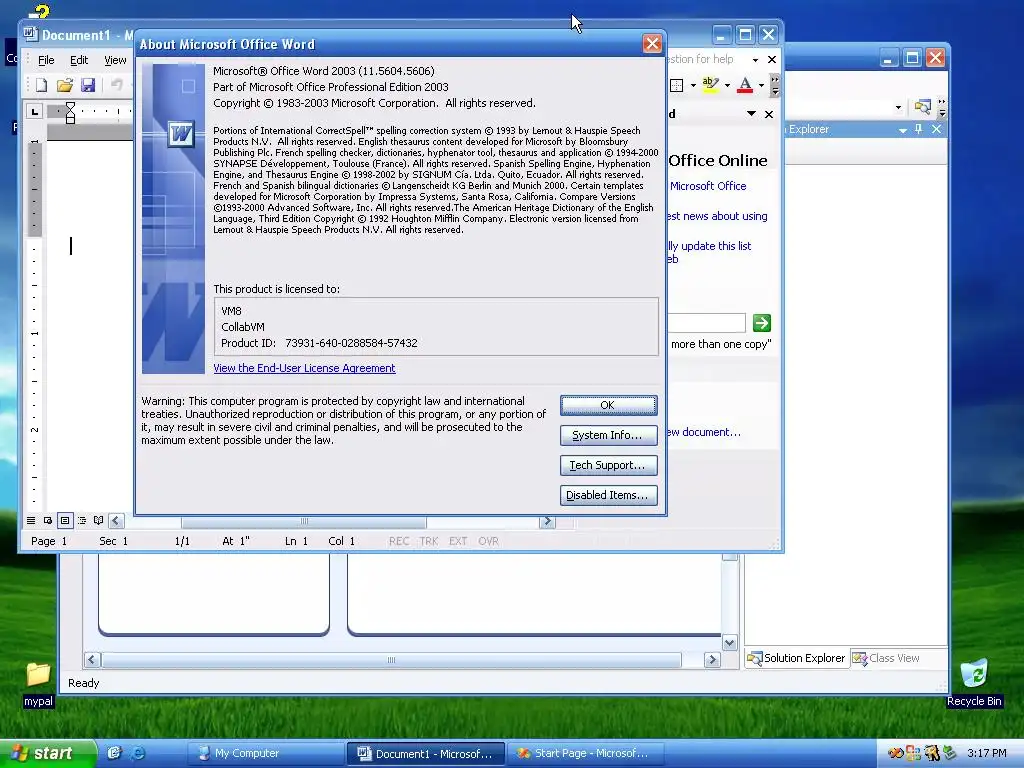Open the task pane selector dropdown
The image size is (1024, 768).
(x=751, y=114)
